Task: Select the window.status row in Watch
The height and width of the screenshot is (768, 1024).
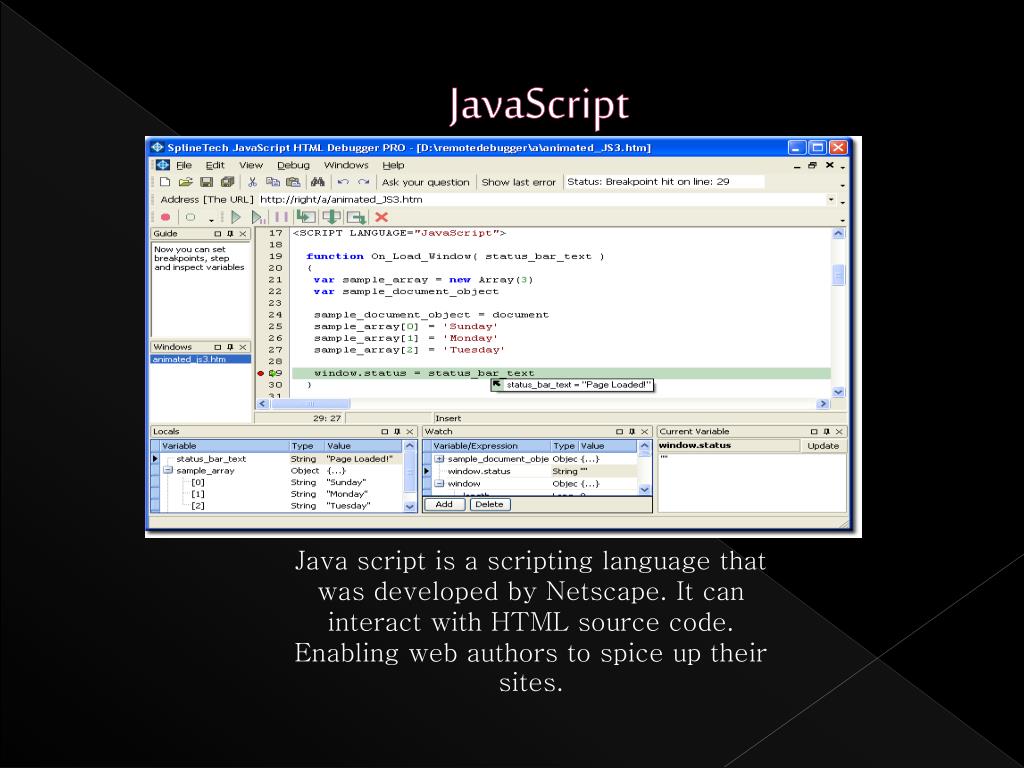Action: click(x=534, y=472)
